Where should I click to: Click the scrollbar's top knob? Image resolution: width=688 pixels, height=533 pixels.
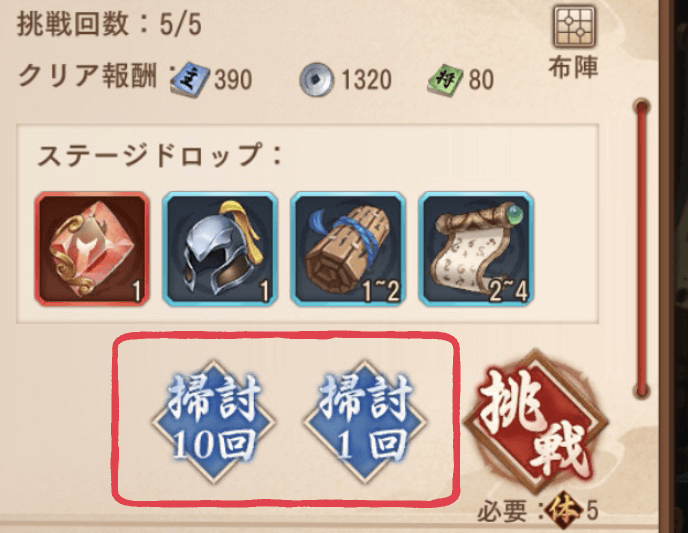[x=642, y=107]
